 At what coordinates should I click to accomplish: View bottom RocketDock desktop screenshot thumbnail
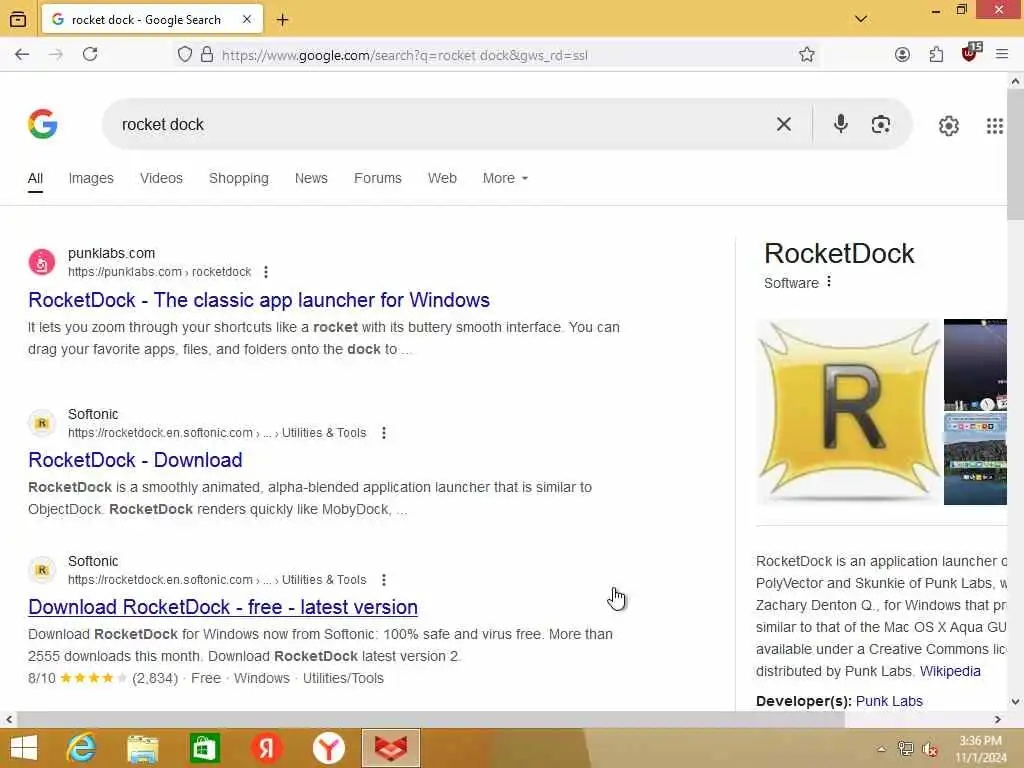975,459
